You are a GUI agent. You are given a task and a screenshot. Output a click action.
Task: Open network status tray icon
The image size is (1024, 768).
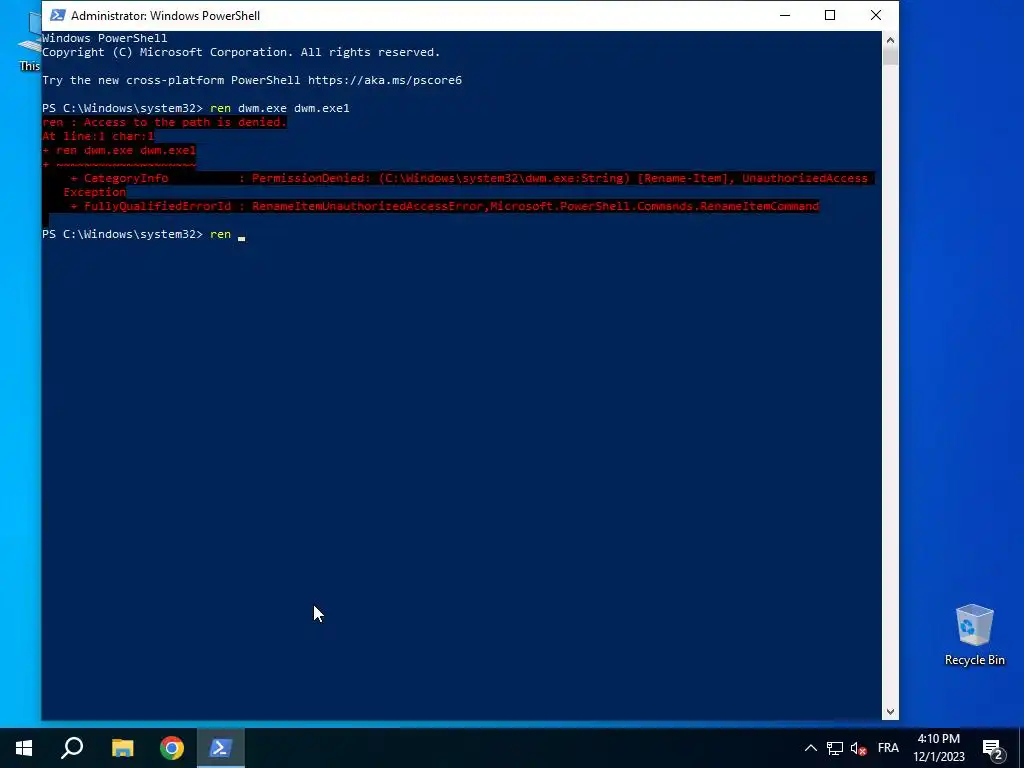coord(835,748)
